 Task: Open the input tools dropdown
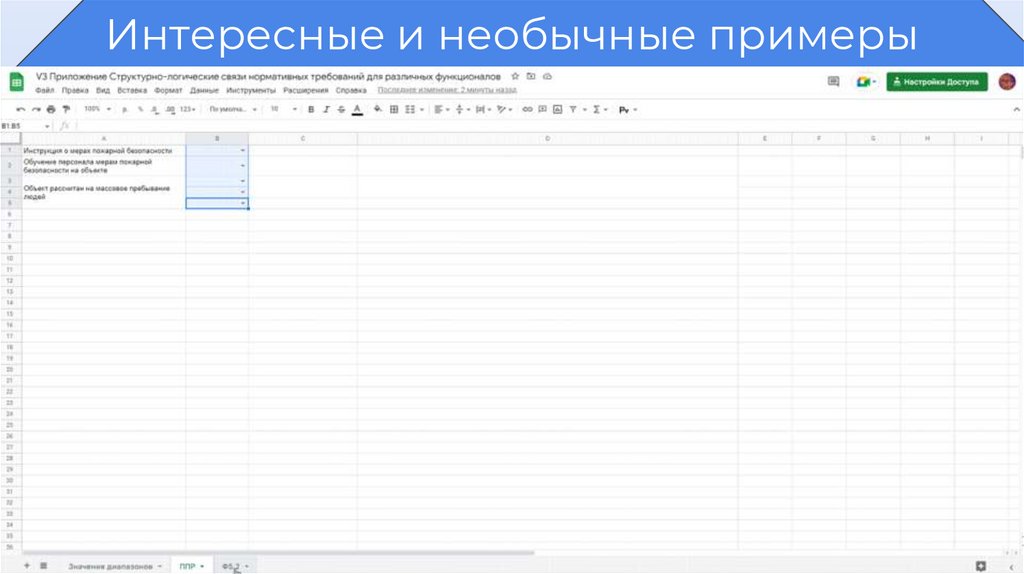(x=628, y=110)
